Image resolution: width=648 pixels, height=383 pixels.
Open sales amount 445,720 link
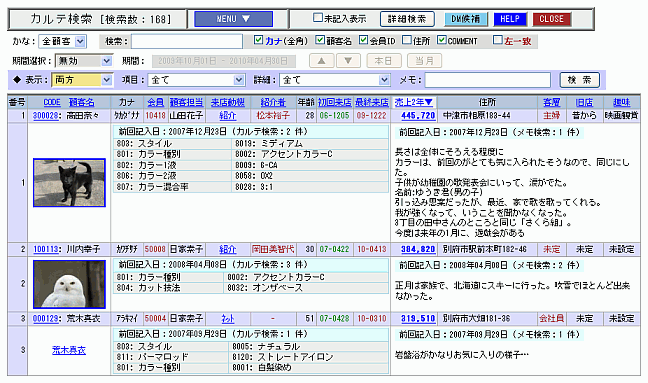coord(418,116)
